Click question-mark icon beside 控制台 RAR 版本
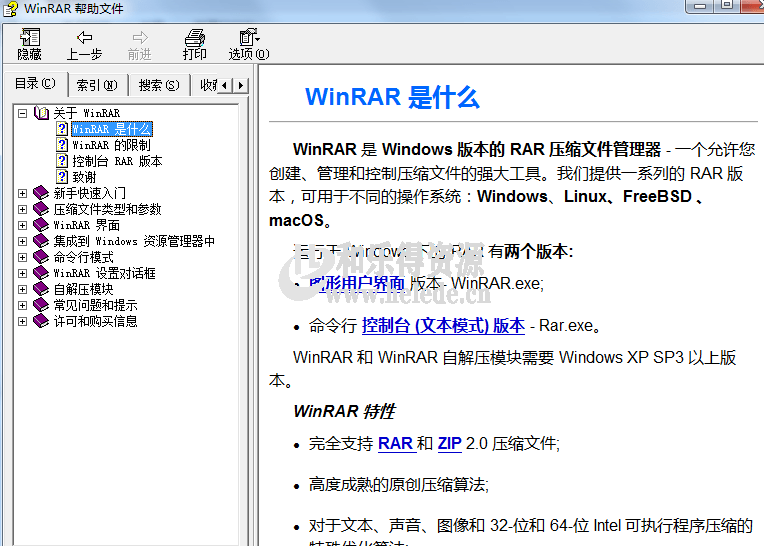This screenshot has width=764, height=546. (62, 161)
